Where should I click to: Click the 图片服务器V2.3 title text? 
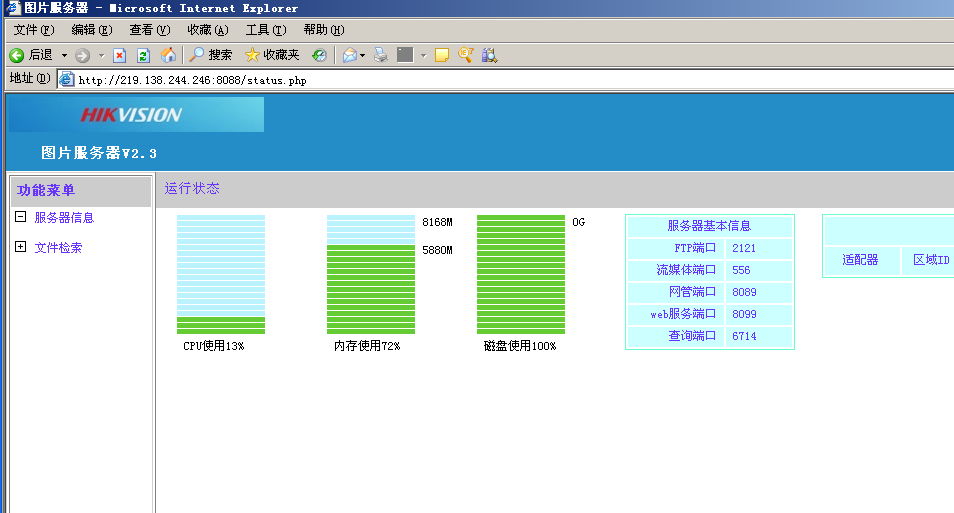(x=99, y=153)
